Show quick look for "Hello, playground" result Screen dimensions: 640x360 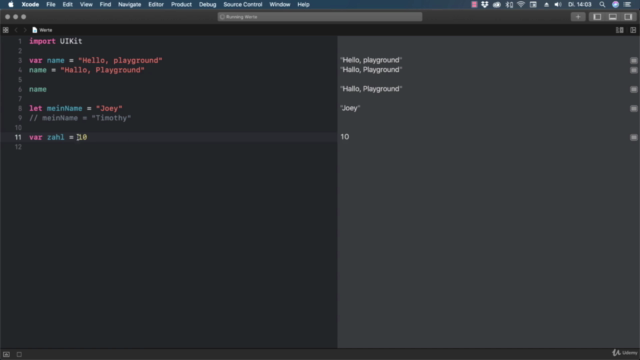[633, 60]
